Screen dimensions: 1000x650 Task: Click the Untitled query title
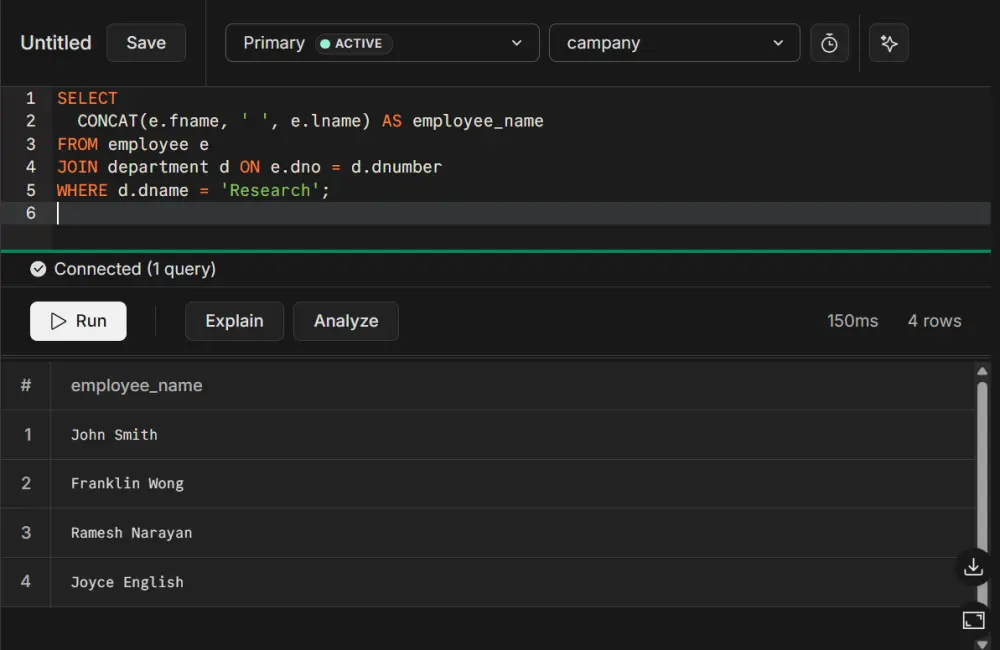[x=55, y=43]
